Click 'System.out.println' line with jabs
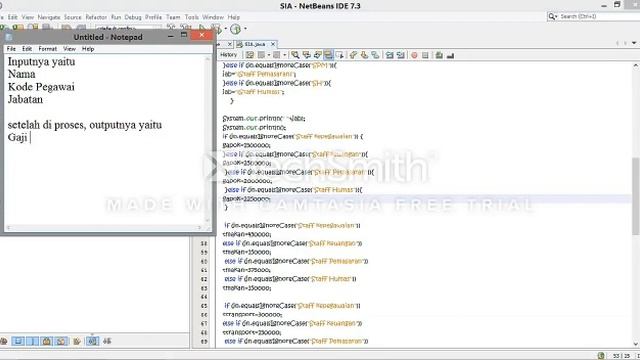This screenshot has width=640, height=360. (264, 118)
